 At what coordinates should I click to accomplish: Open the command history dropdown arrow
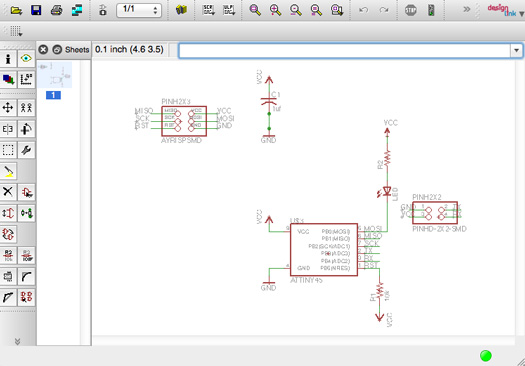click(x=516, y=51)
